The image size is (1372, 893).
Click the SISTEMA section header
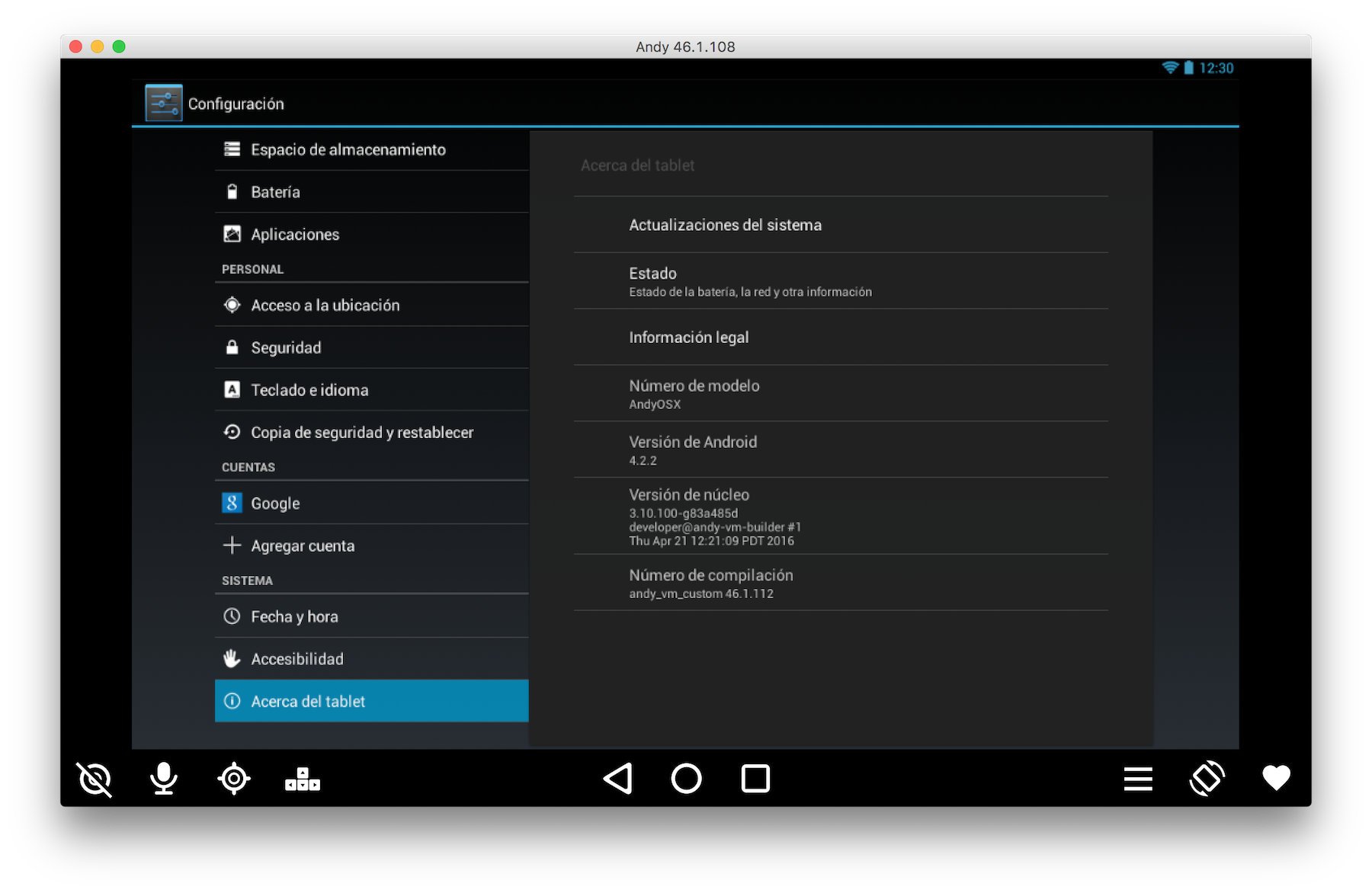tap(247, 581)
